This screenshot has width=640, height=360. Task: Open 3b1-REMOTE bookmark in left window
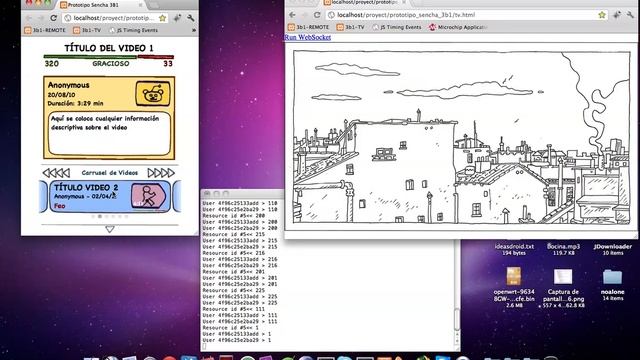(x=44, y=30)
